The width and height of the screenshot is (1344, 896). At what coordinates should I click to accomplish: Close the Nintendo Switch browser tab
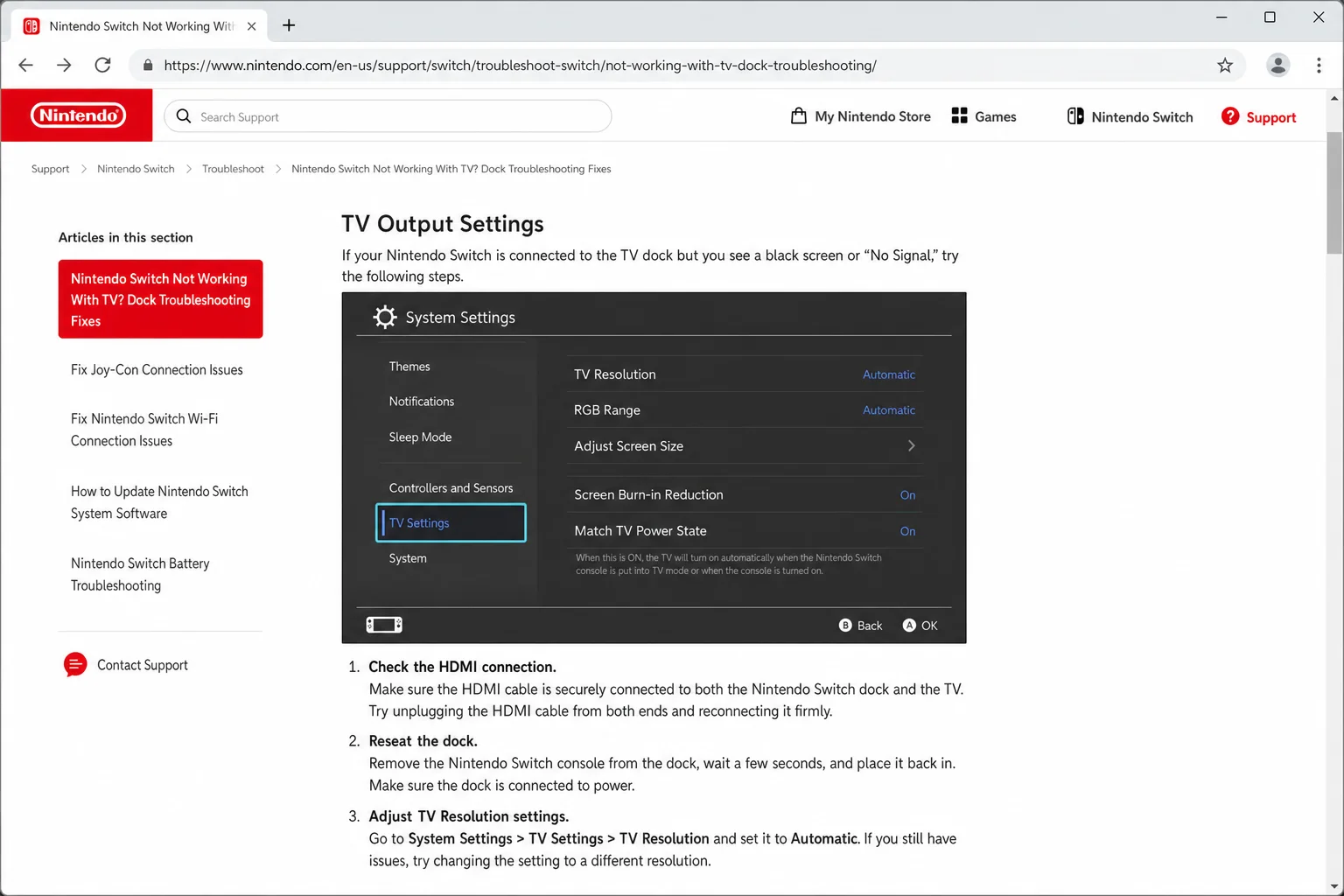coord(251,26)
